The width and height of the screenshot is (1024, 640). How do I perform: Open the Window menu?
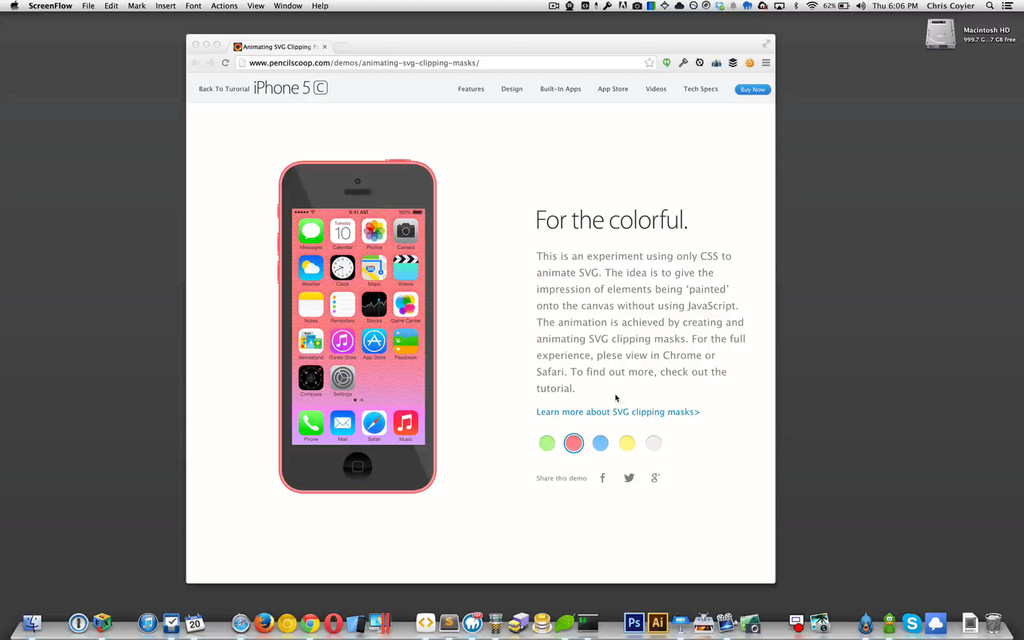[x=288, y=6]
